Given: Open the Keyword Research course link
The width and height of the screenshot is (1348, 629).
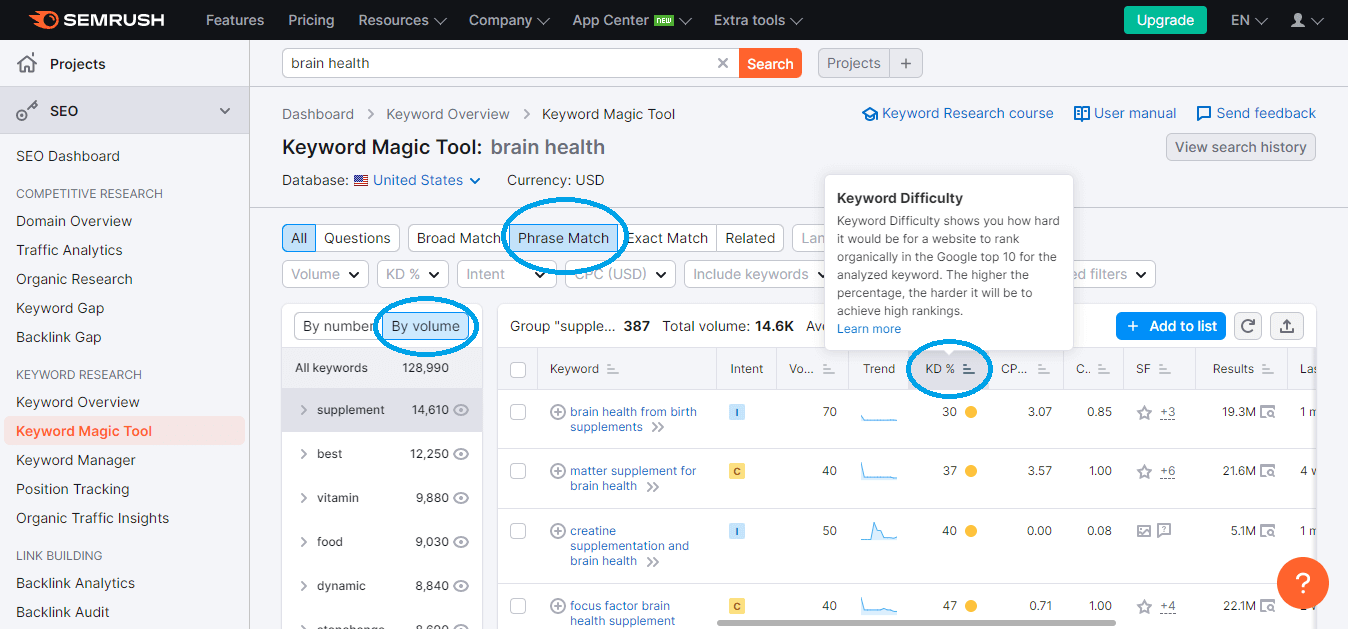Looking at the screenshot, I should 957,114.
